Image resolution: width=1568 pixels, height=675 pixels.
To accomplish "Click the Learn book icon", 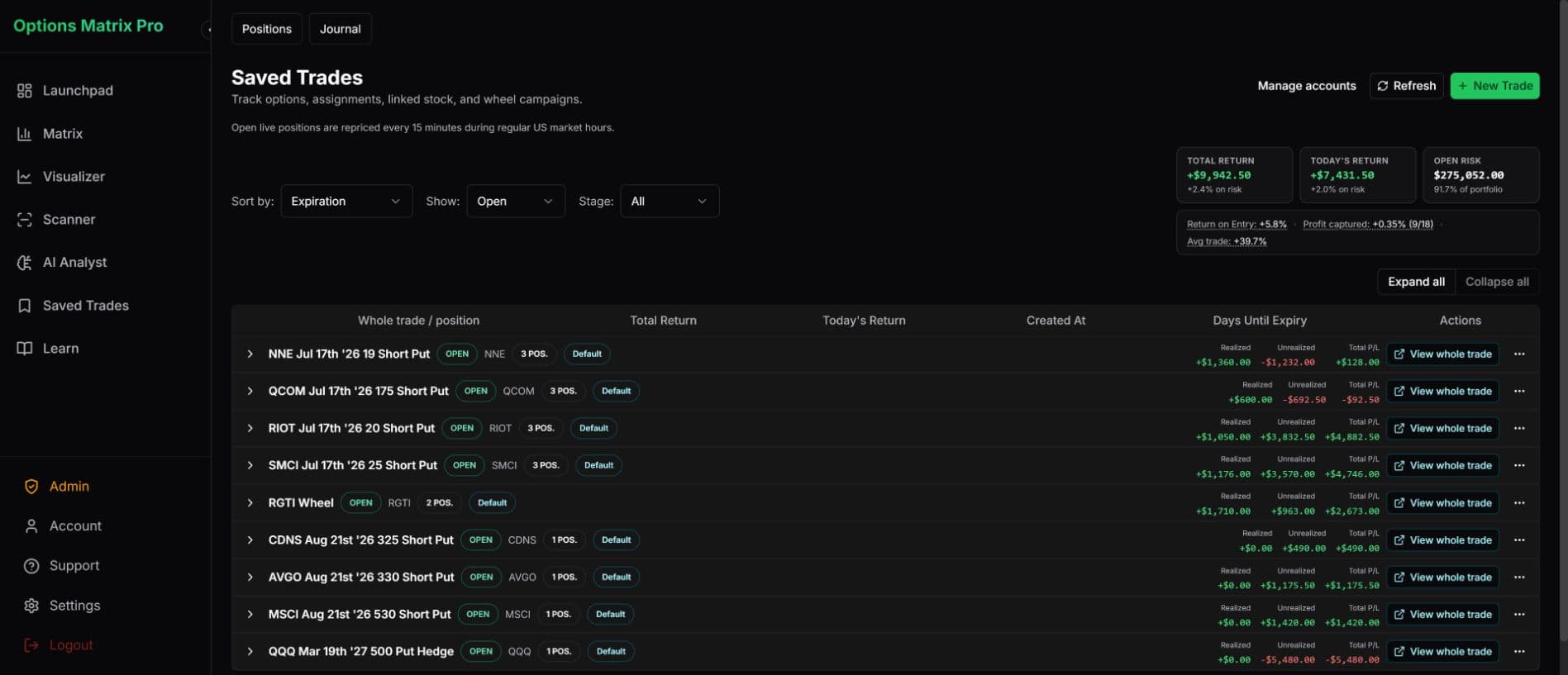I will point(25,348).
